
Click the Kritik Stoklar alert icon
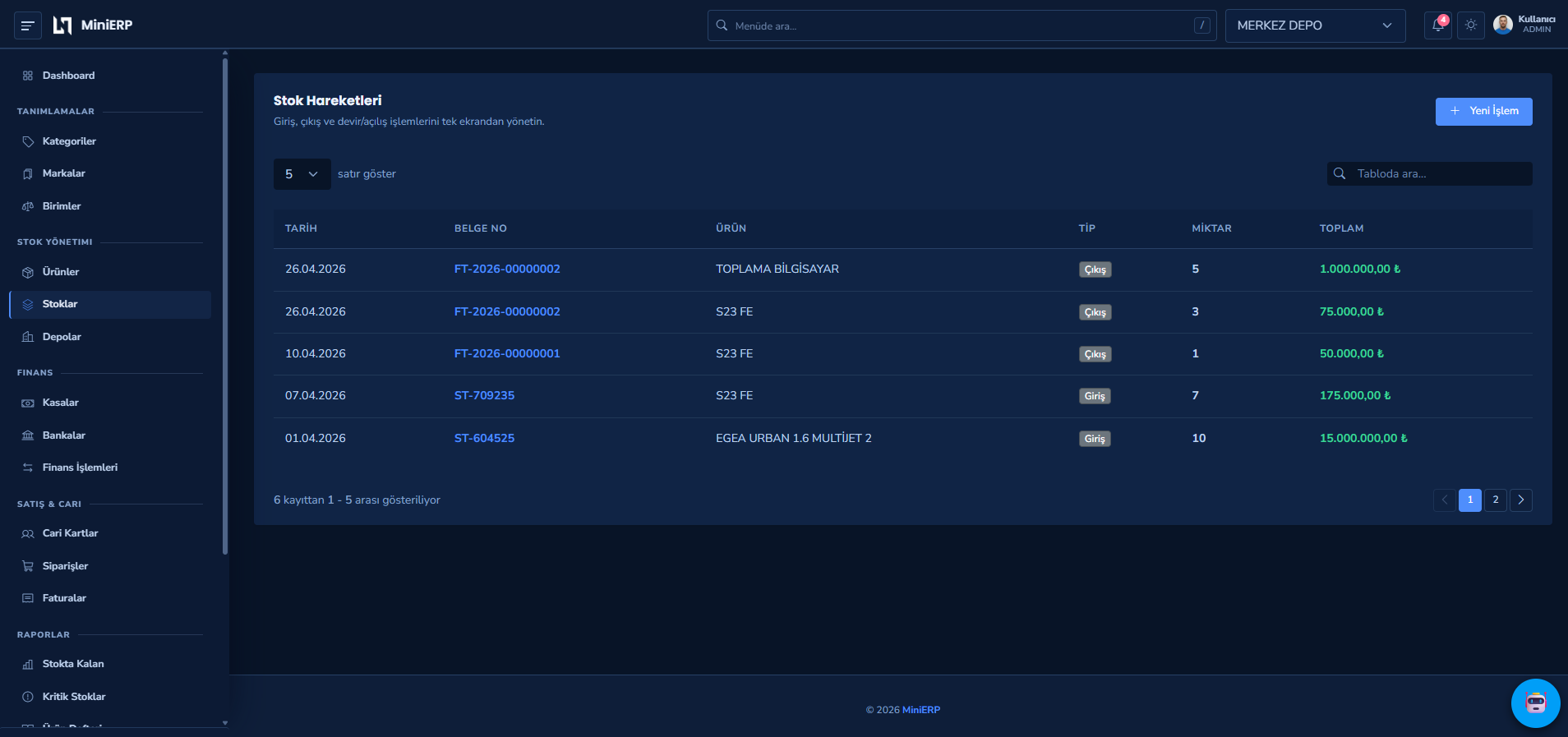(x=28, y=697)
